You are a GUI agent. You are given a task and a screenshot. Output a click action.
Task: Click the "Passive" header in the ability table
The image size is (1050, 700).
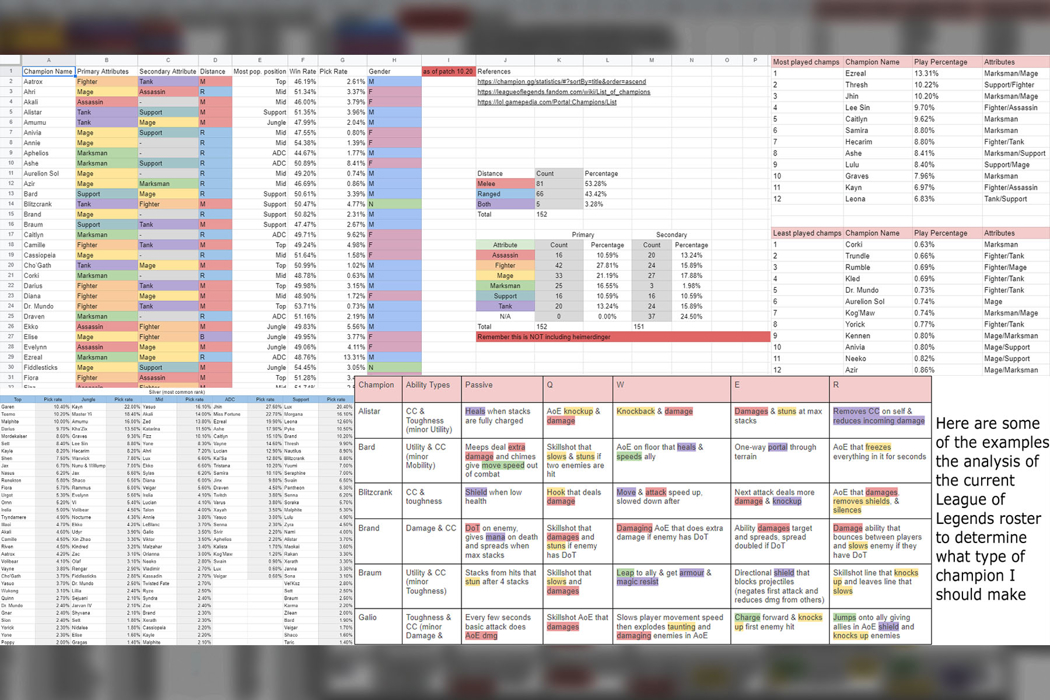[x=480, y=385]
